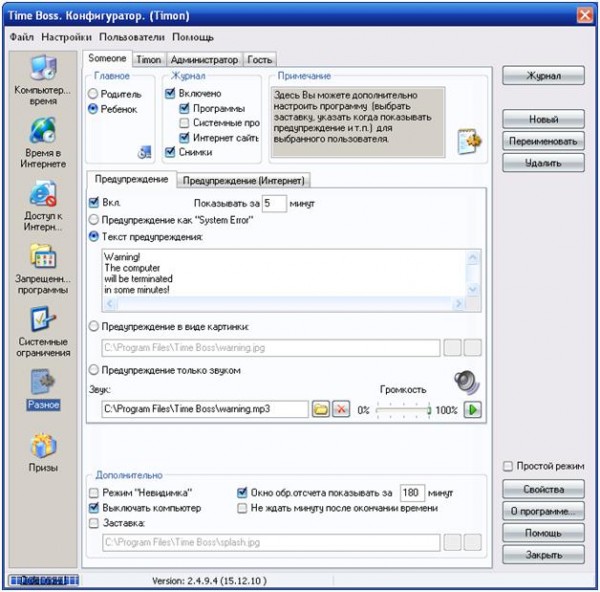Open the Forbidden programs section icon
Screen dimensions: 600x592
pos(43,256)
